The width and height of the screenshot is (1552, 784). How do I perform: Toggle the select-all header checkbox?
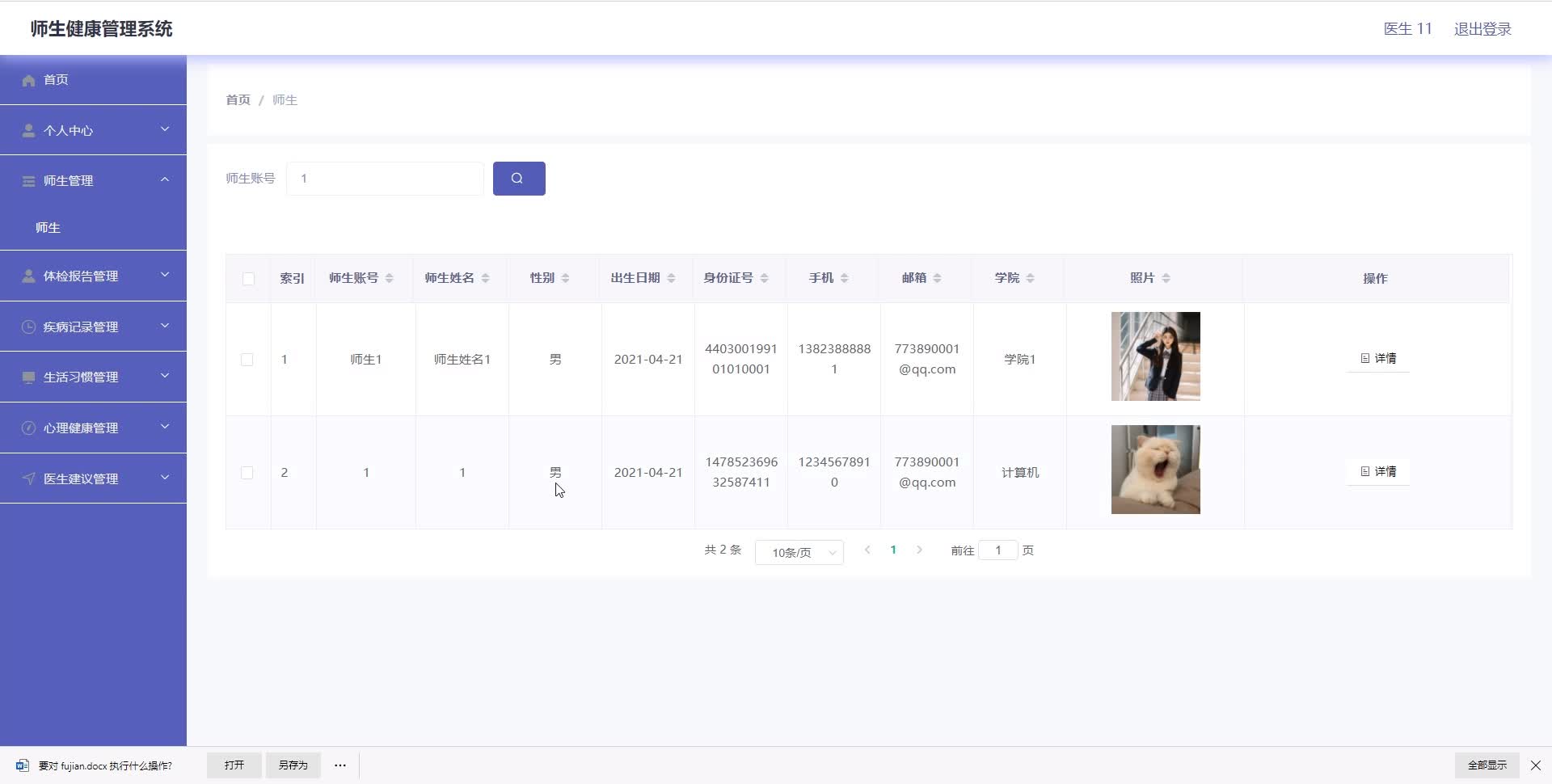pyautogui.click(x=248, y=279)
